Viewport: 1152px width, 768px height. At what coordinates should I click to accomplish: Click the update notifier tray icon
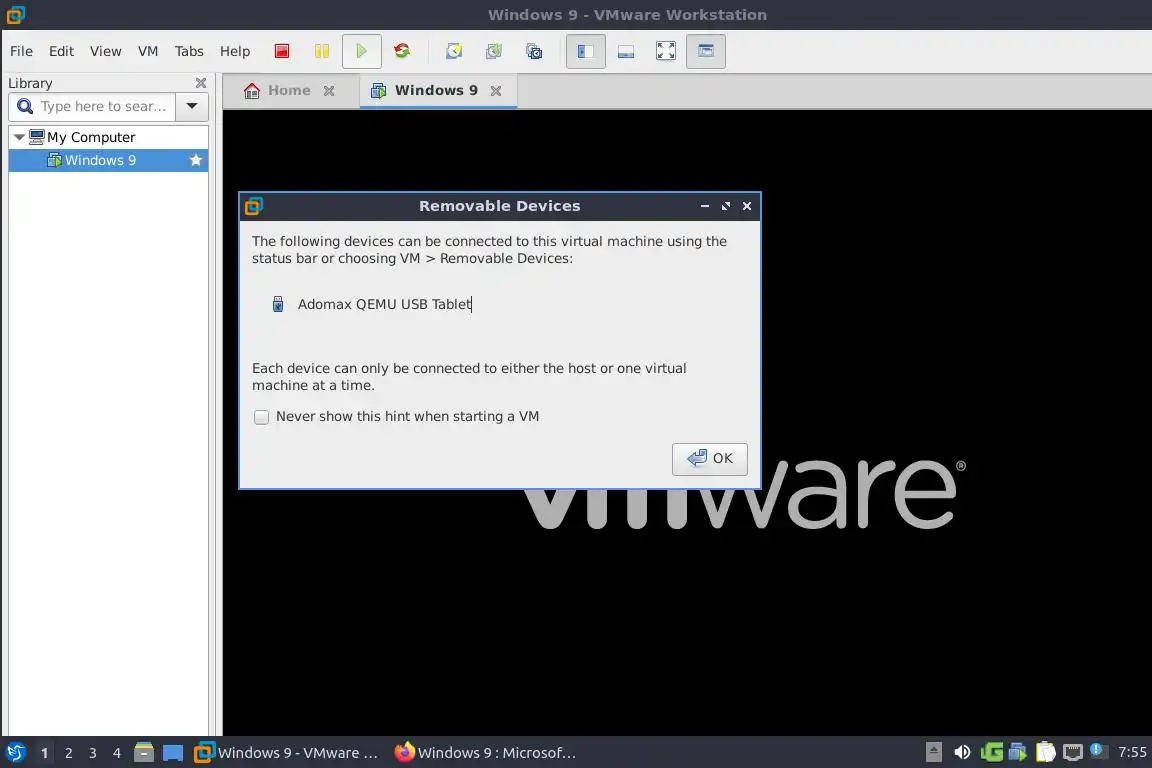(1097, 750)
